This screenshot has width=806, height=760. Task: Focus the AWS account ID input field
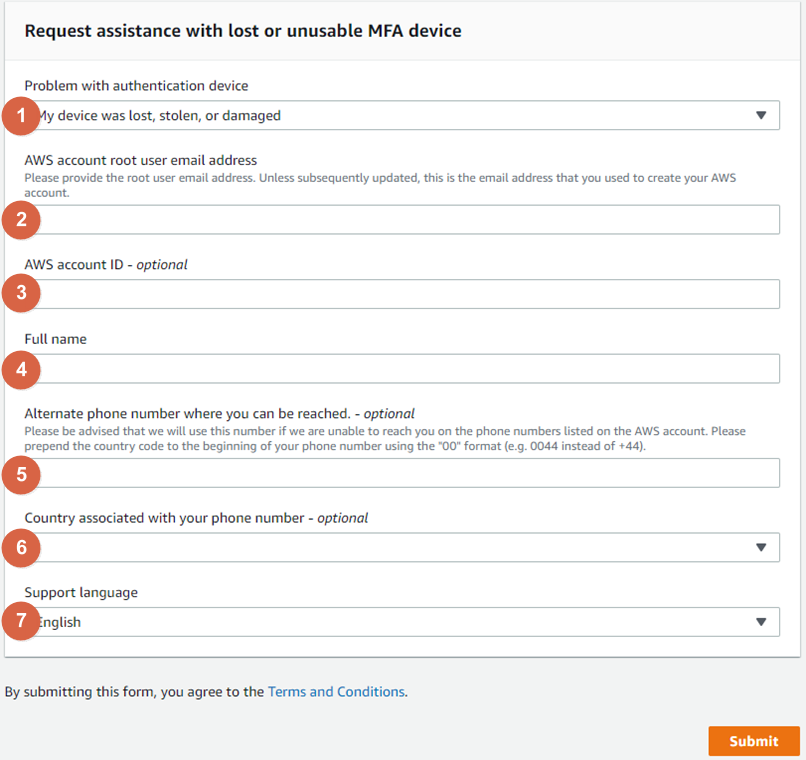tap(402, 294)
